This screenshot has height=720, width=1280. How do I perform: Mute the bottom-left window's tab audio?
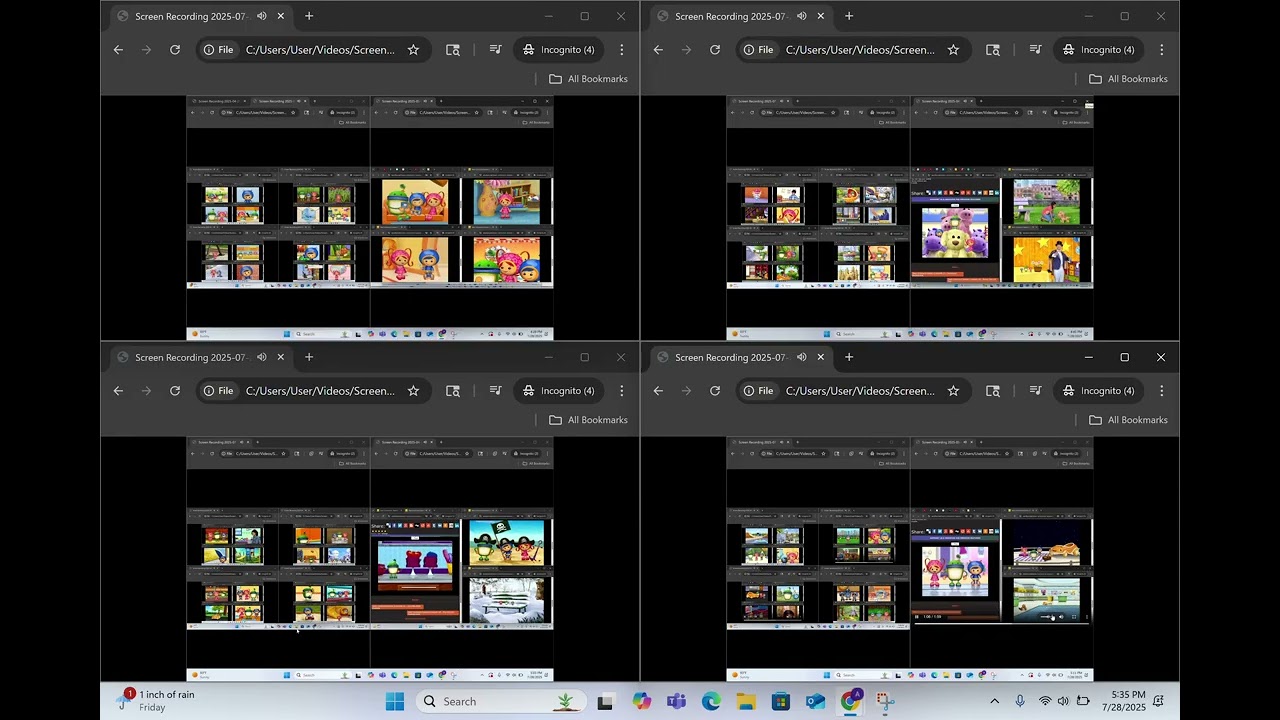[x=261, y=357]
